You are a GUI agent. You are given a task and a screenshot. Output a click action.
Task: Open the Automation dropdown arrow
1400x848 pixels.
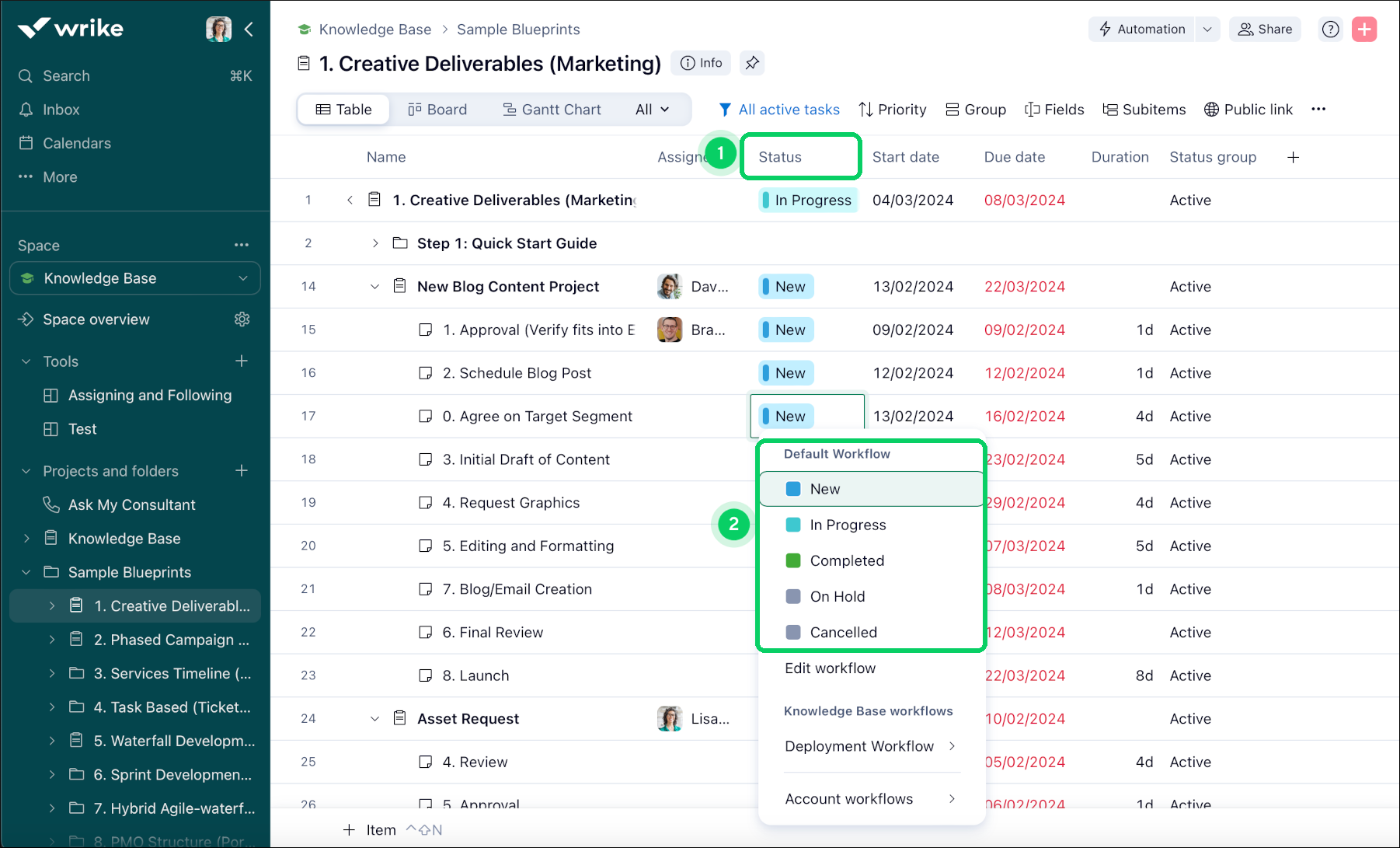[x=1207, y=30]
